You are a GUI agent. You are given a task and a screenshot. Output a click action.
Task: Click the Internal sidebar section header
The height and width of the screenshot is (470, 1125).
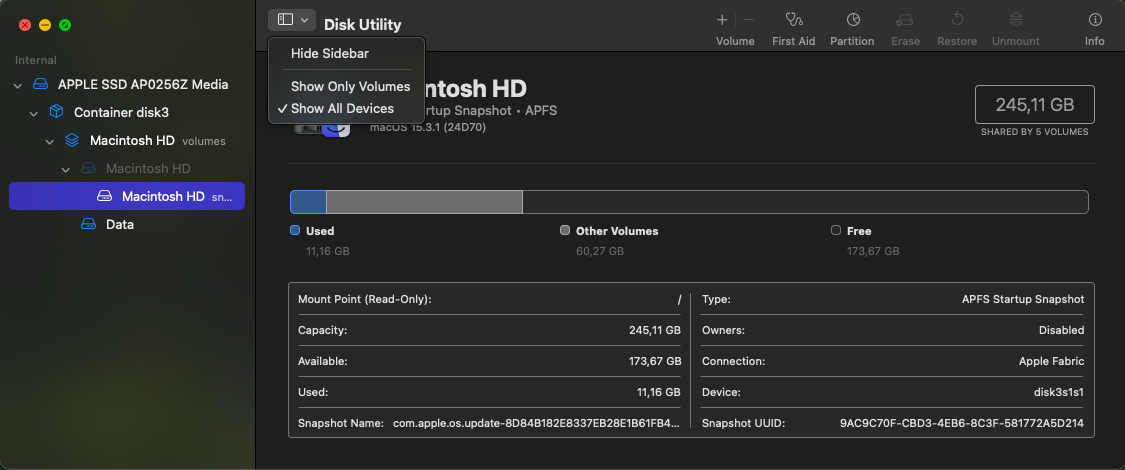36,60
